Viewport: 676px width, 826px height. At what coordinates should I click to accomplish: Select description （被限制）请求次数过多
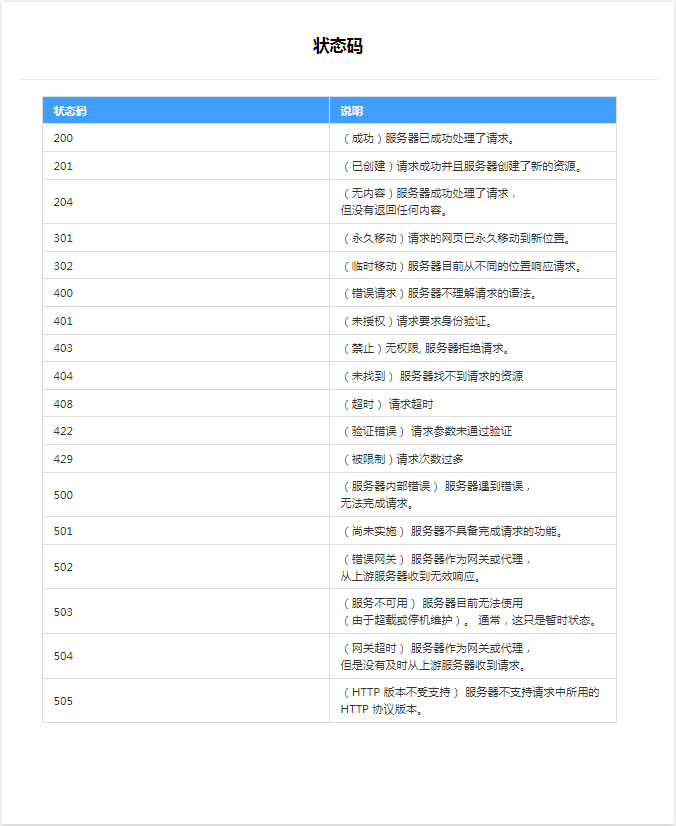point(473,459)
